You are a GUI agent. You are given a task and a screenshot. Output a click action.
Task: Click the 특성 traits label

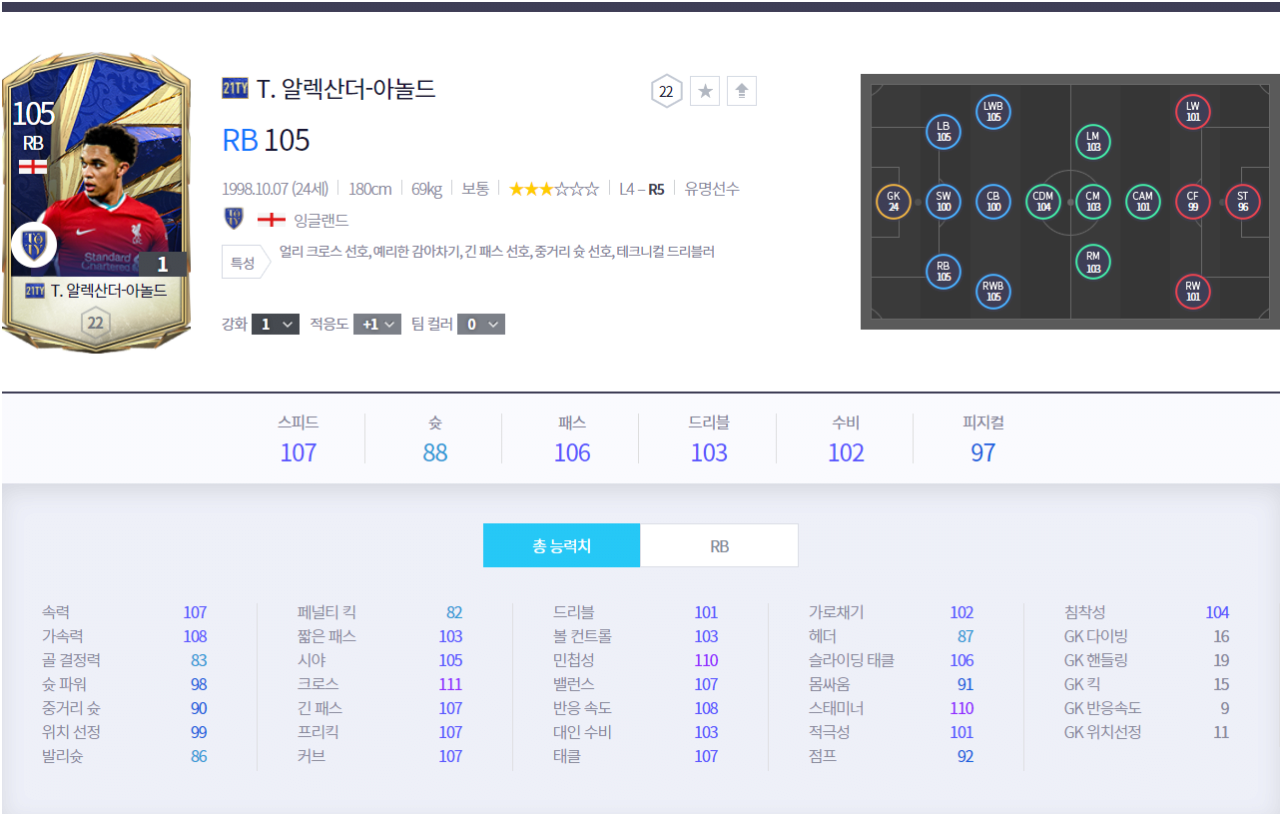[242, 263]
